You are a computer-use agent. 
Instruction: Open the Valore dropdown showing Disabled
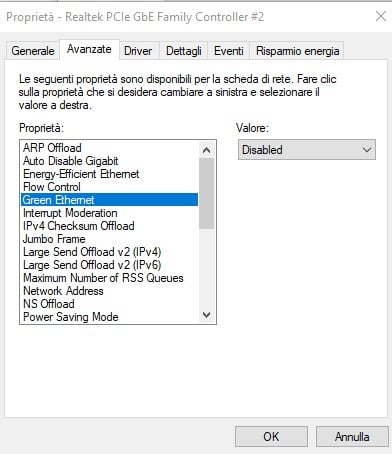coord(307,150)
